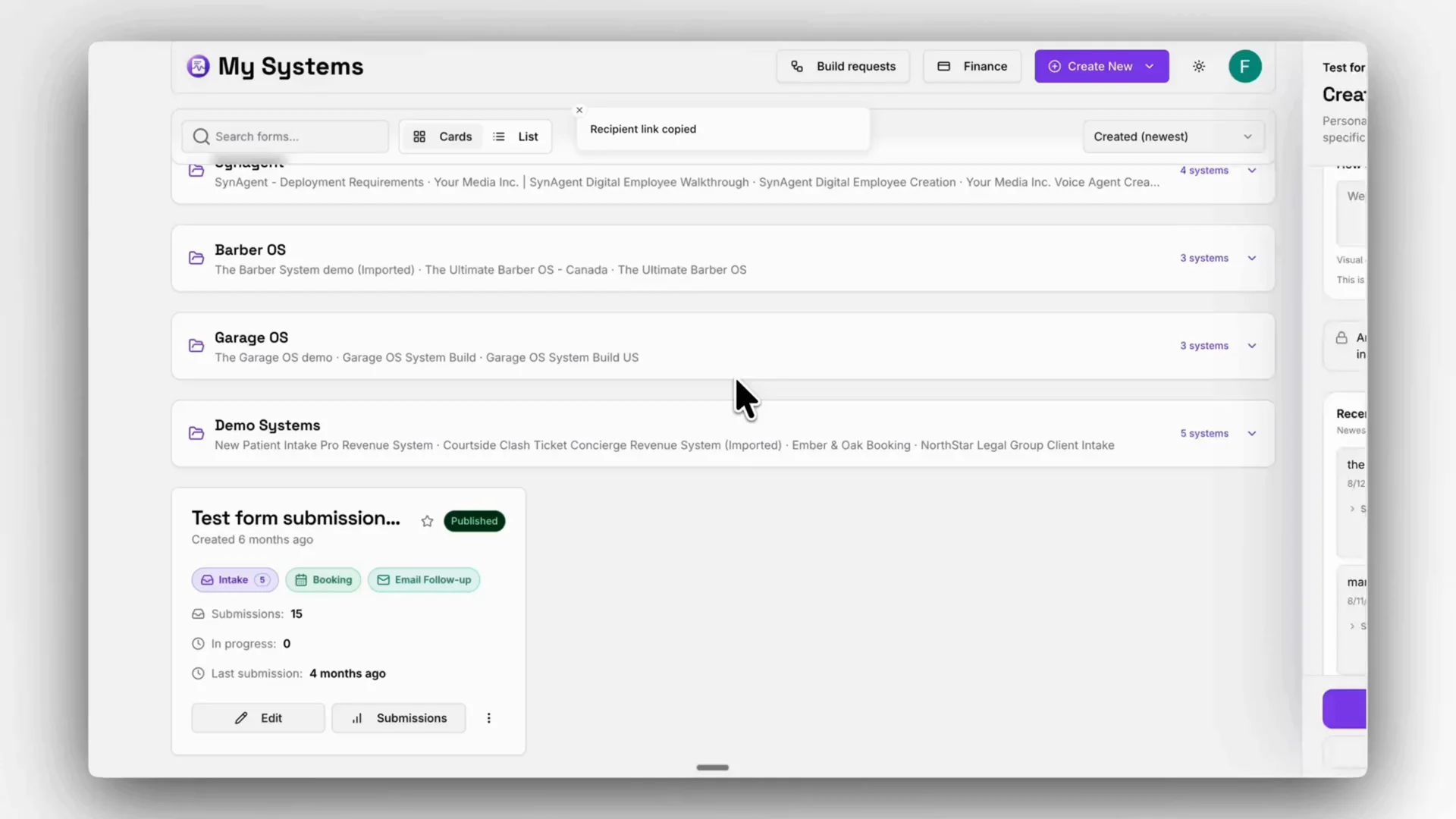Click the bottom drag handle bar
This screenshot has width=1456, height=819.
click(x=713, y=767)
